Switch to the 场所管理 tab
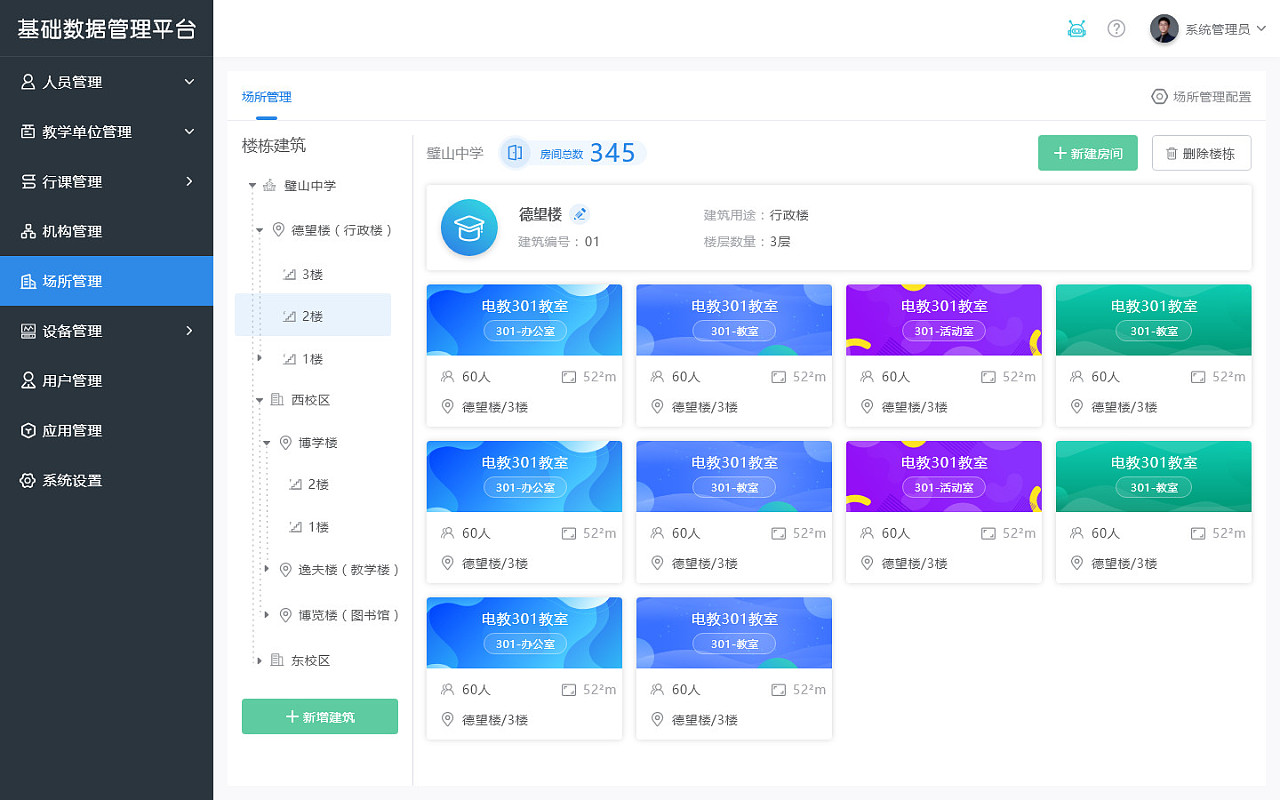 click(265, 96)
